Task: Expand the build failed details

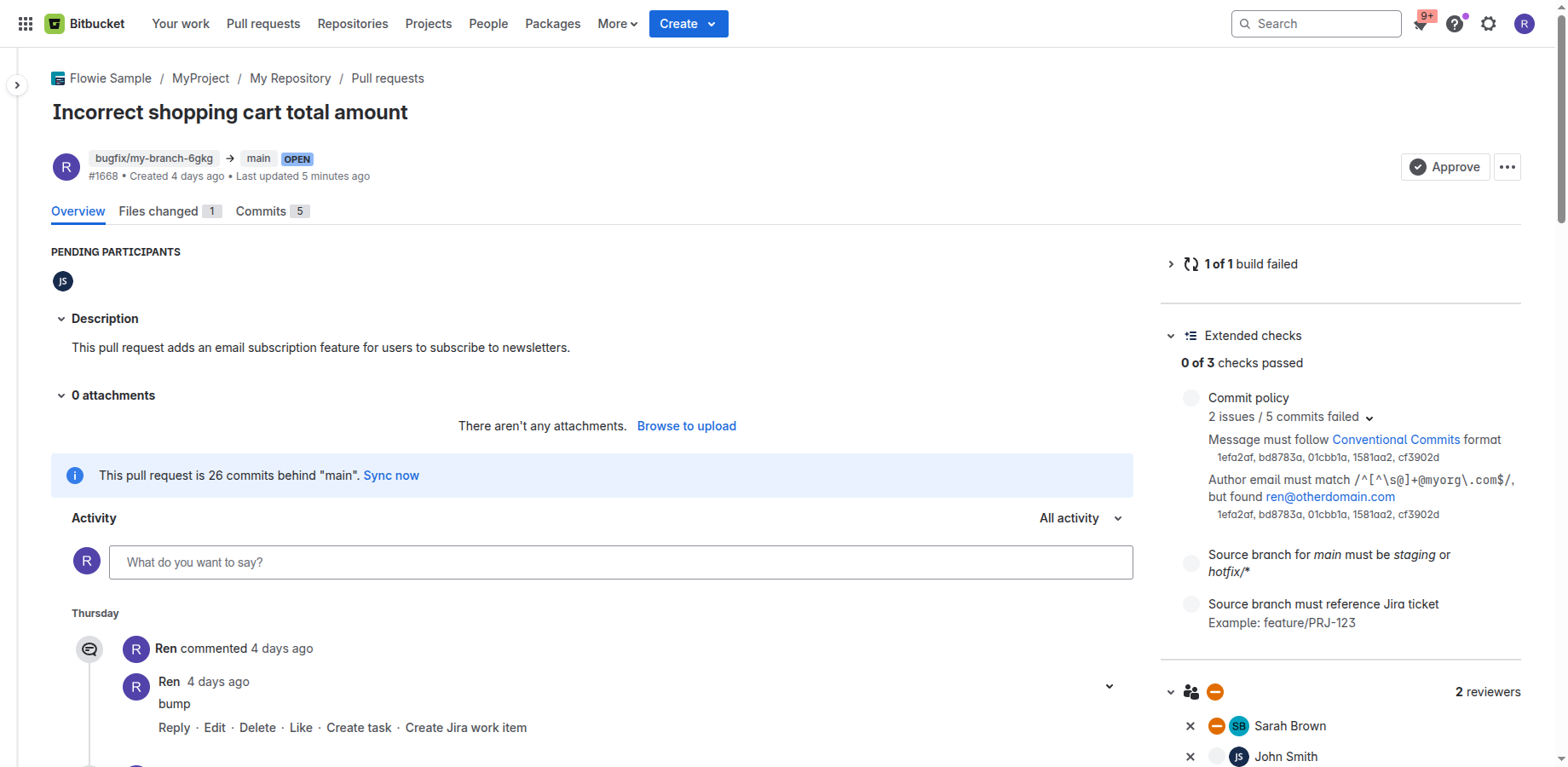Action: tap(1171, 264)
